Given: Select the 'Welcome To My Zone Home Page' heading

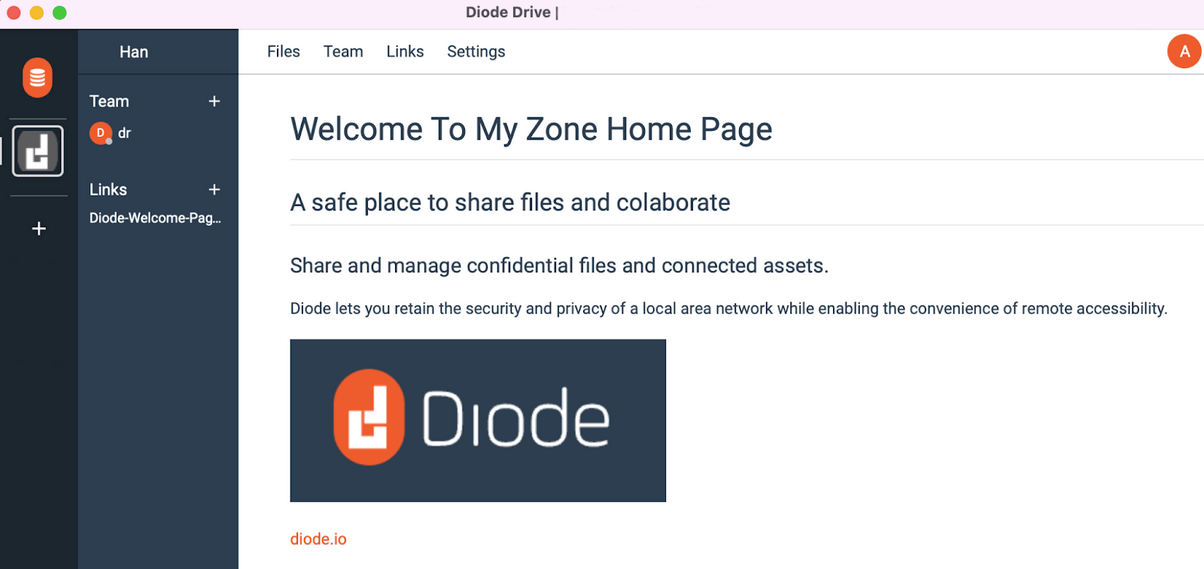Looking at the screenshot, I should click(531, 129).
